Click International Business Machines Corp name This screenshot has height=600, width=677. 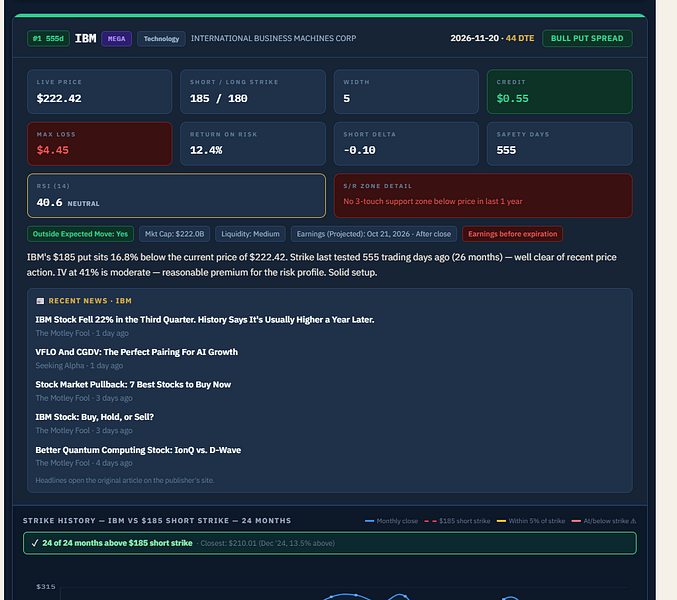click(273, 38)
